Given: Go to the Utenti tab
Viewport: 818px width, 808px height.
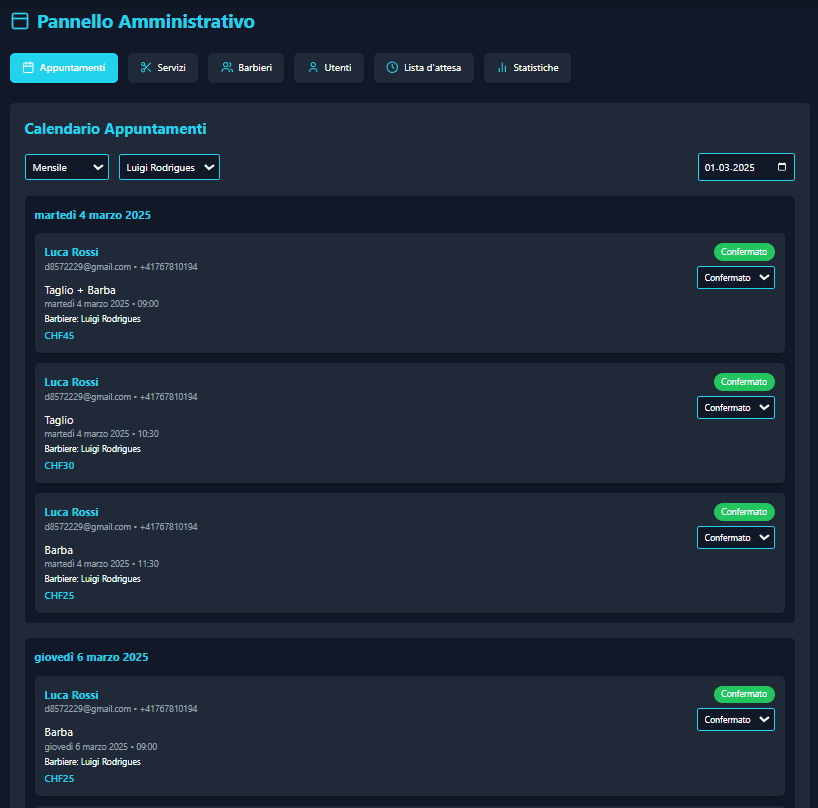Looking at the screenshot, I should pyautogui.click(x=329, y=68).
